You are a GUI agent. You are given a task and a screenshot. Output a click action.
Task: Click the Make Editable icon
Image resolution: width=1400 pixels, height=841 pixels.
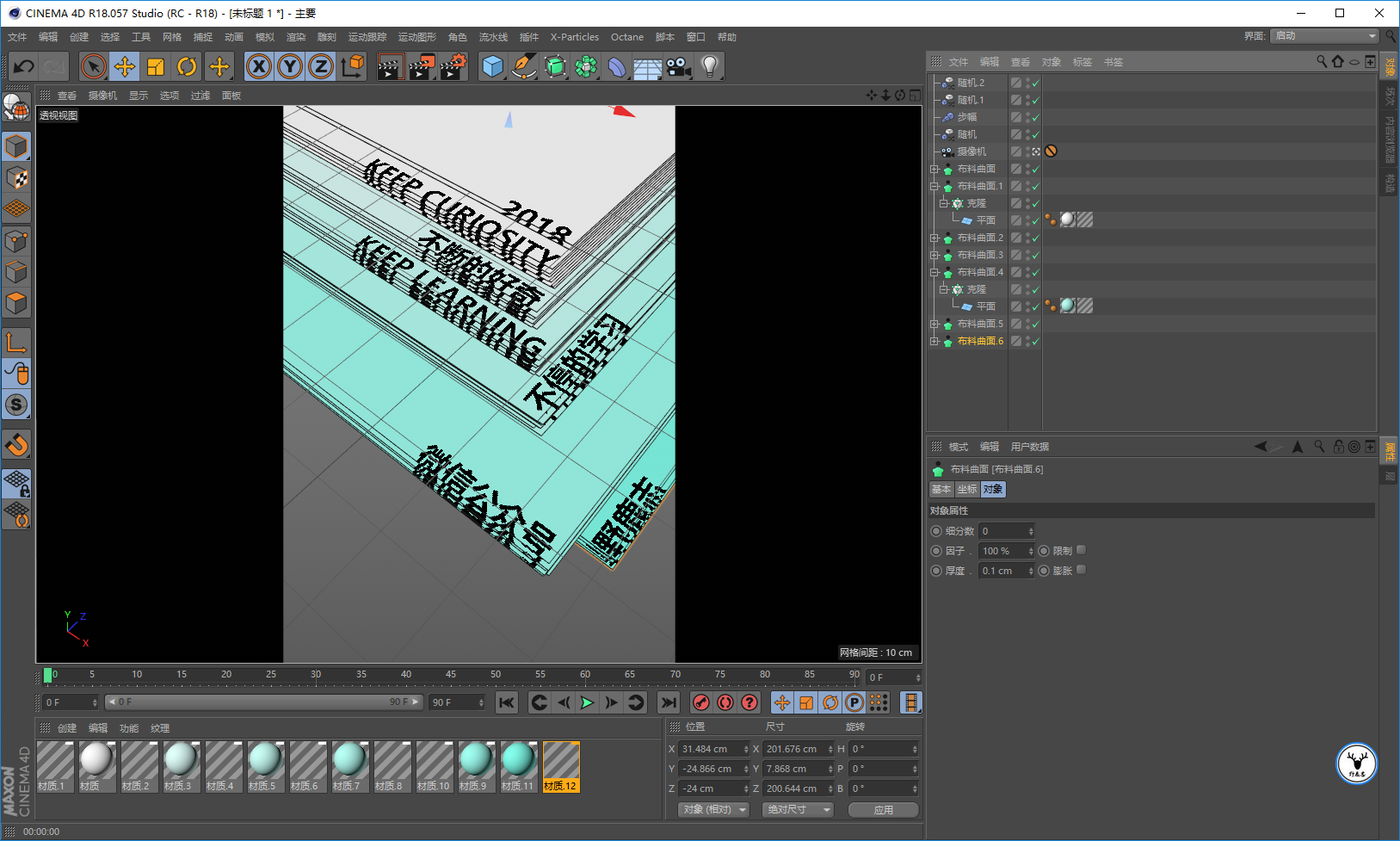coord(16,108)
